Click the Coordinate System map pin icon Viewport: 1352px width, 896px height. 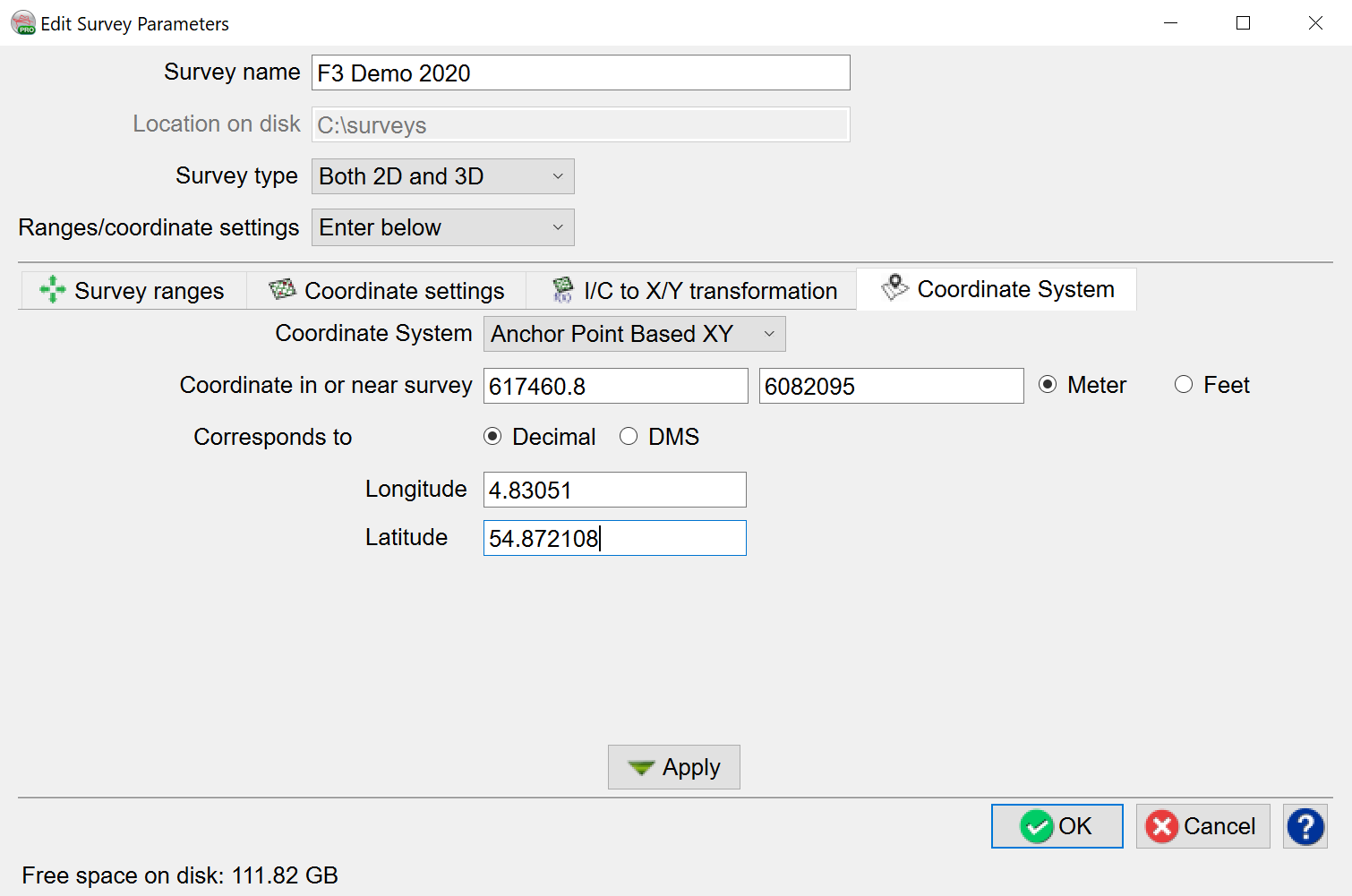pos(894,287)
